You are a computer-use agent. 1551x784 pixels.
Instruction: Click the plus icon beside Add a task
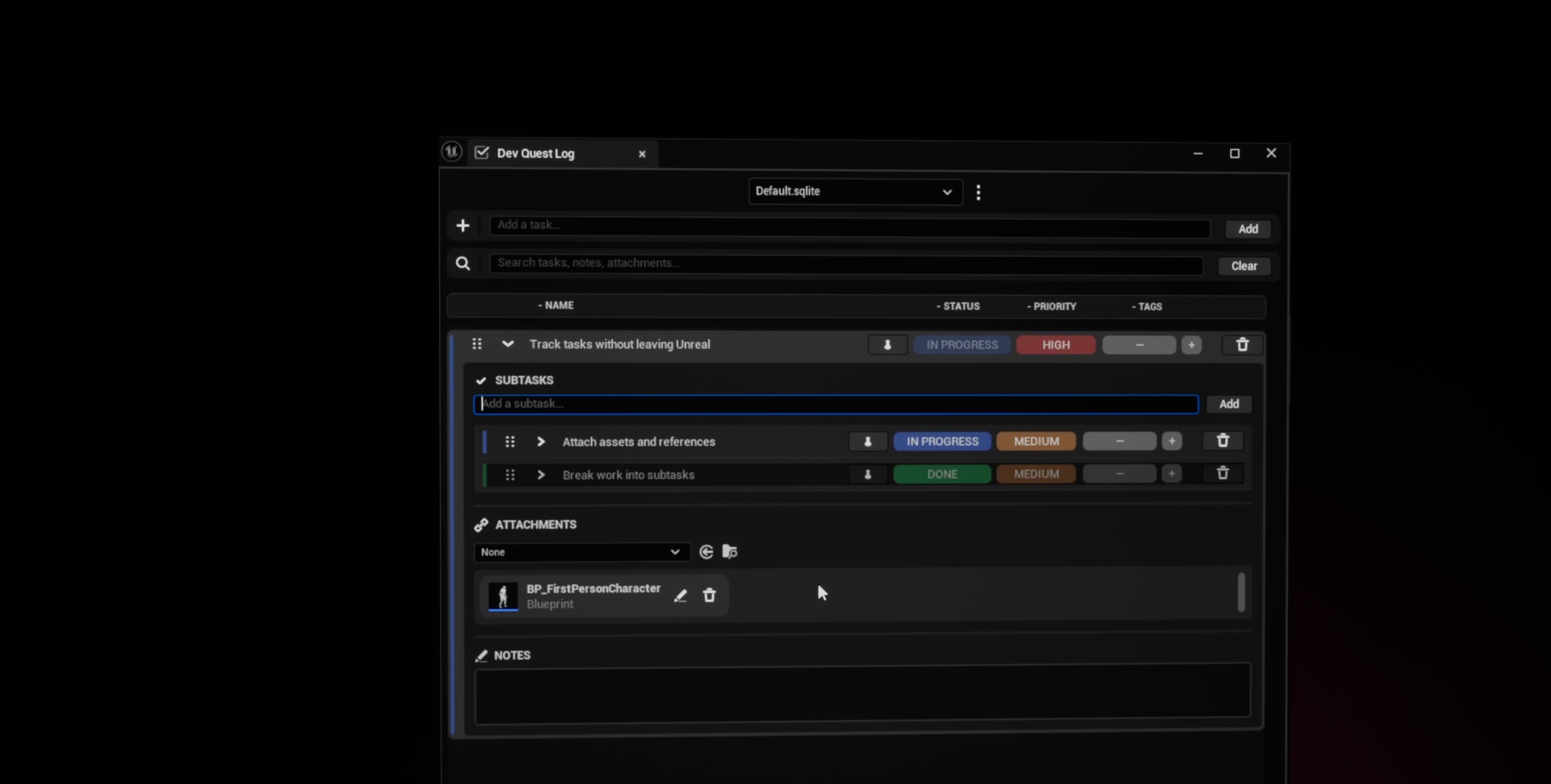(463, 226)
